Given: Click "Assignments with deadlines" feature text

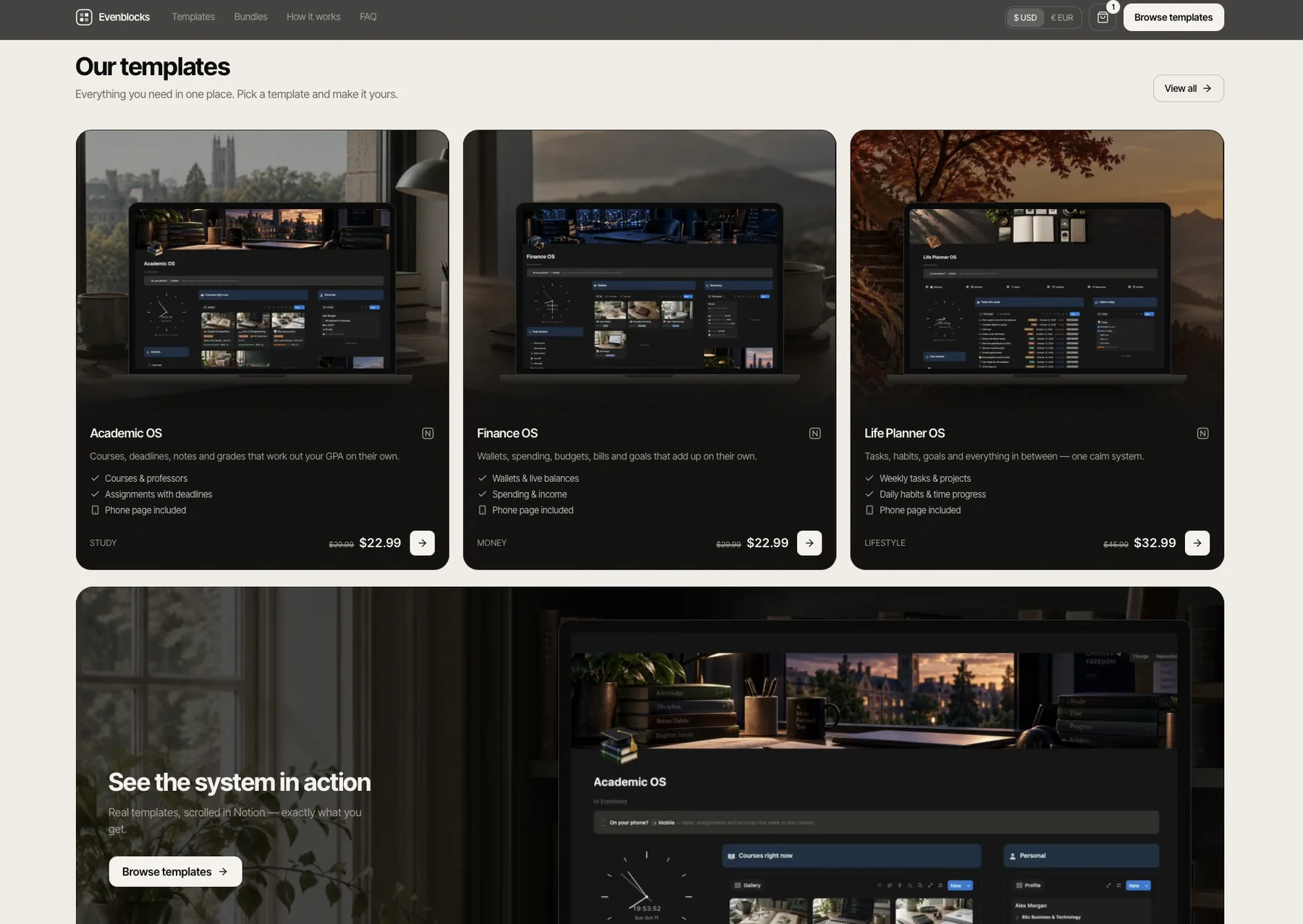Looking at the screenshot, I should (159, 494).
